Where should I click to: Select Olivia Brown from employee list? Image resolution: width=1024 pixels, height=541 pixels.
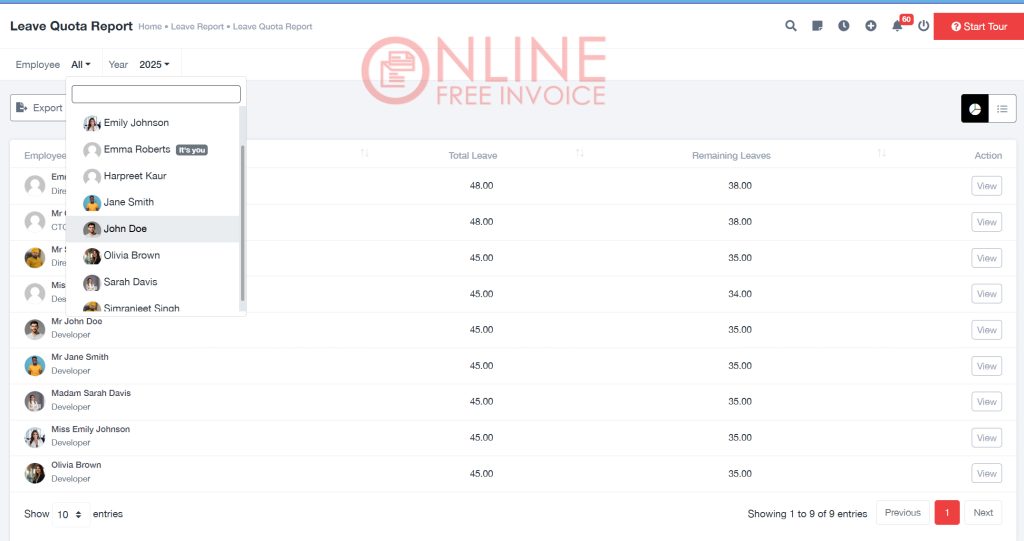(153, 255)
